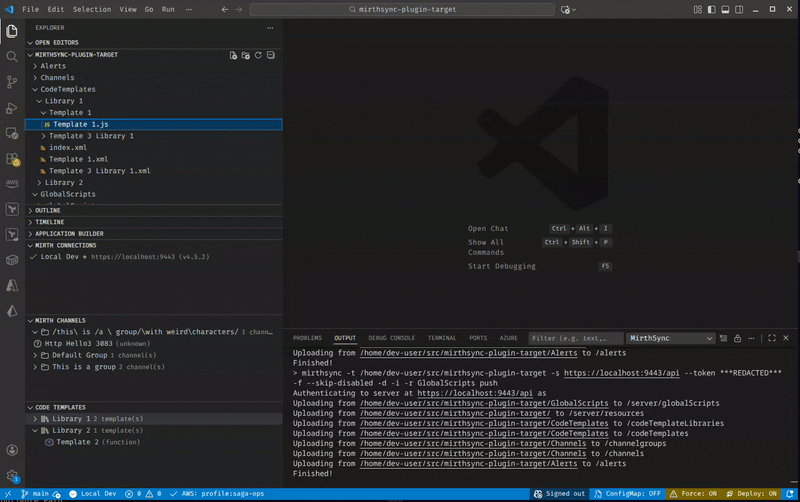
Task: Open GlobalScripts path link in output
Action: (x=484, y=403)
